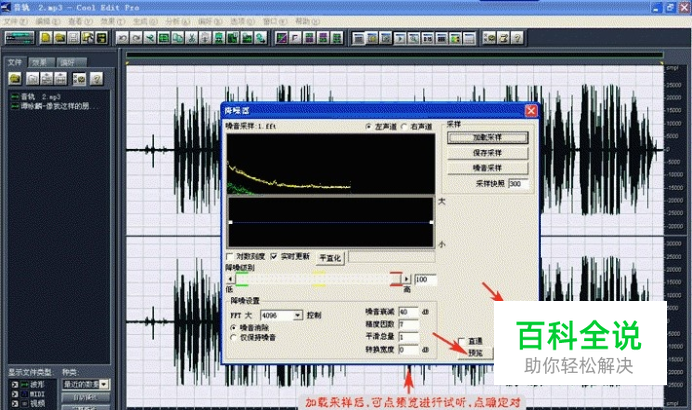692x410 pixels.
Task: Toggle the 对数刻度 log scale checkbox
Action: (x=229, y=256)
